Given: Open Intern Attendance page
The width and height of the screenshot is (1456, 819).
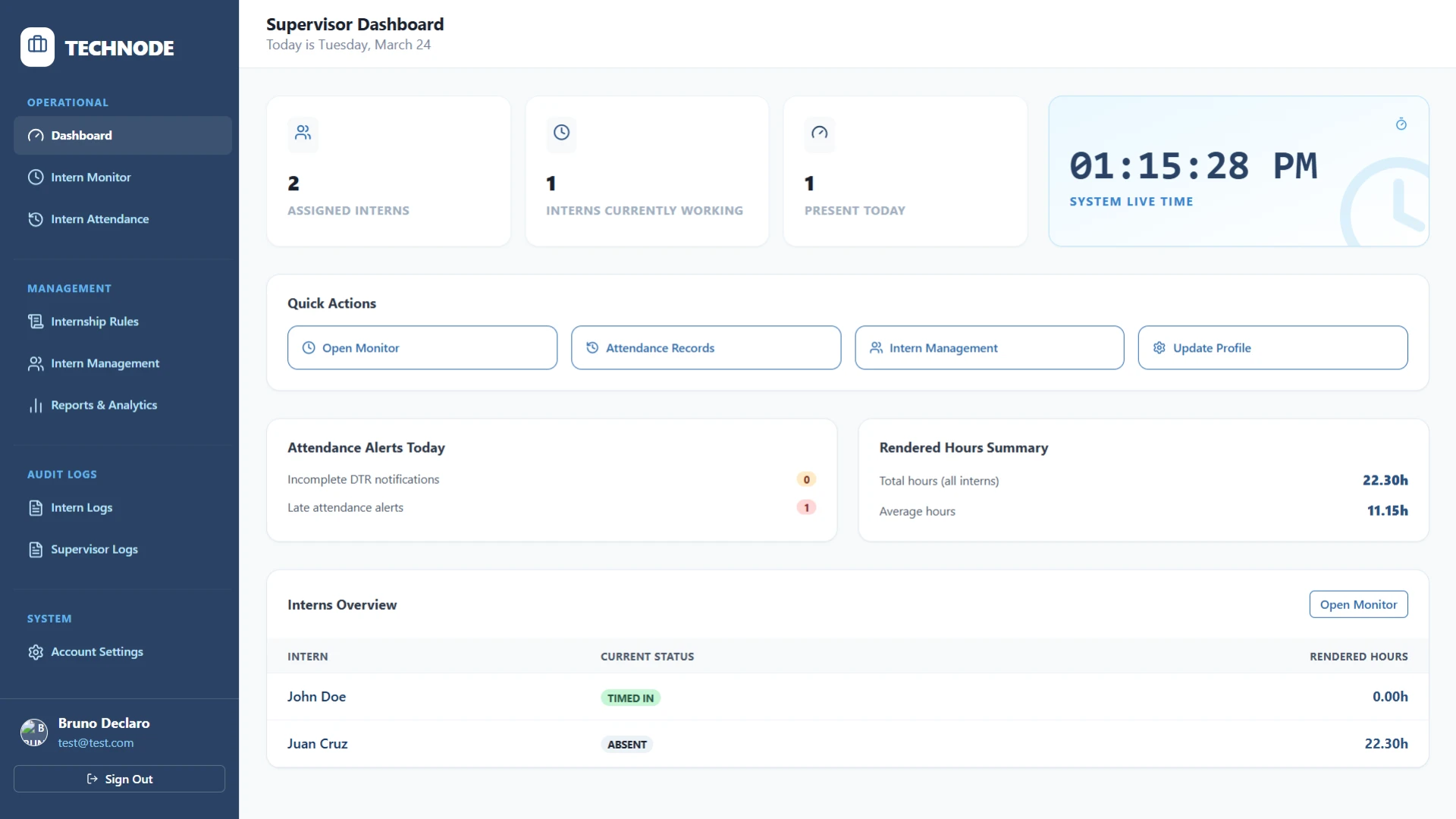Looking at the screenshot, I should (123, 219).
